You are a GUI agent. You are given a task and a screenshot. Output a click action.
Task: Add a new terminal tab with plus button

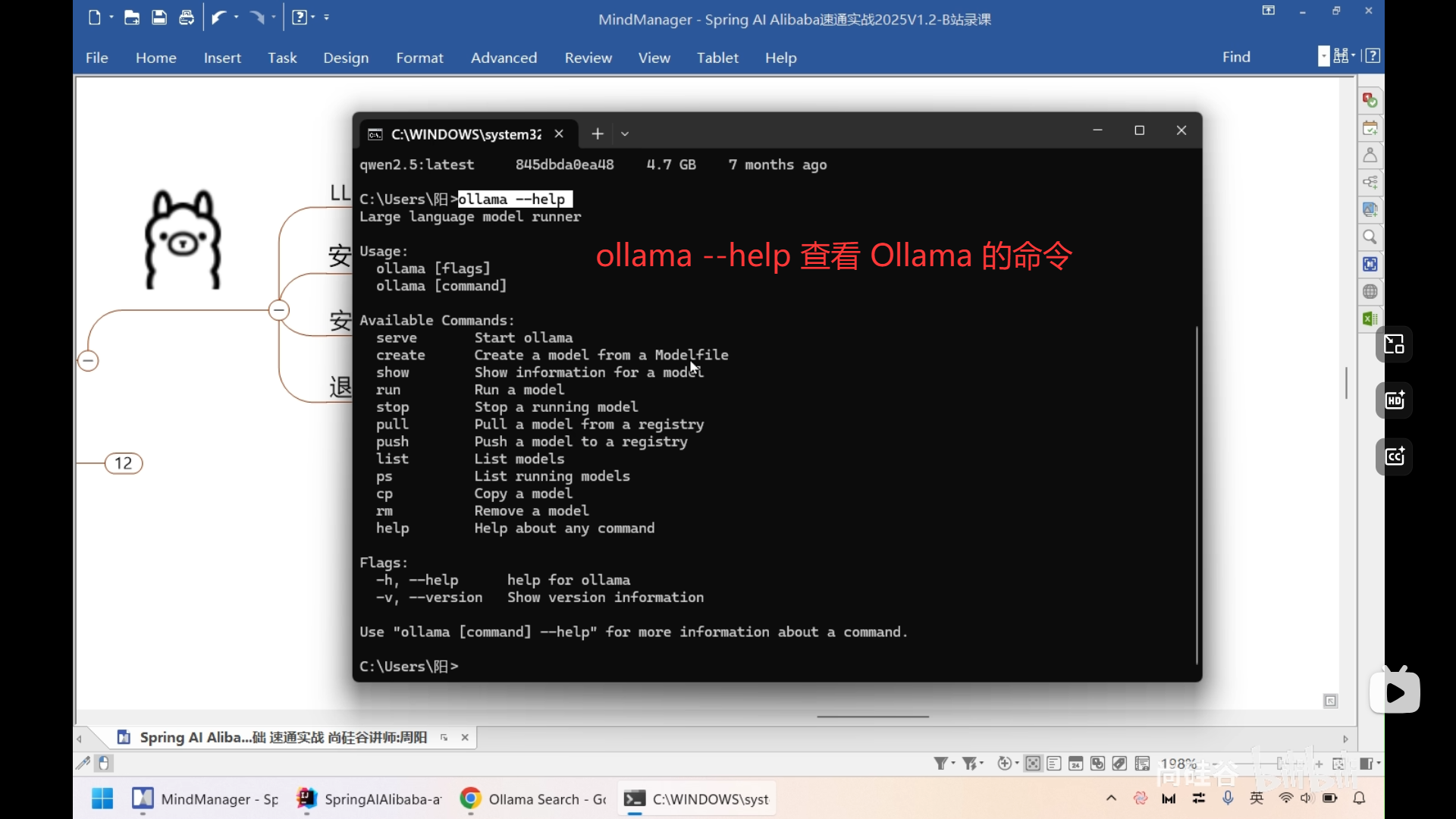[598, 134]
